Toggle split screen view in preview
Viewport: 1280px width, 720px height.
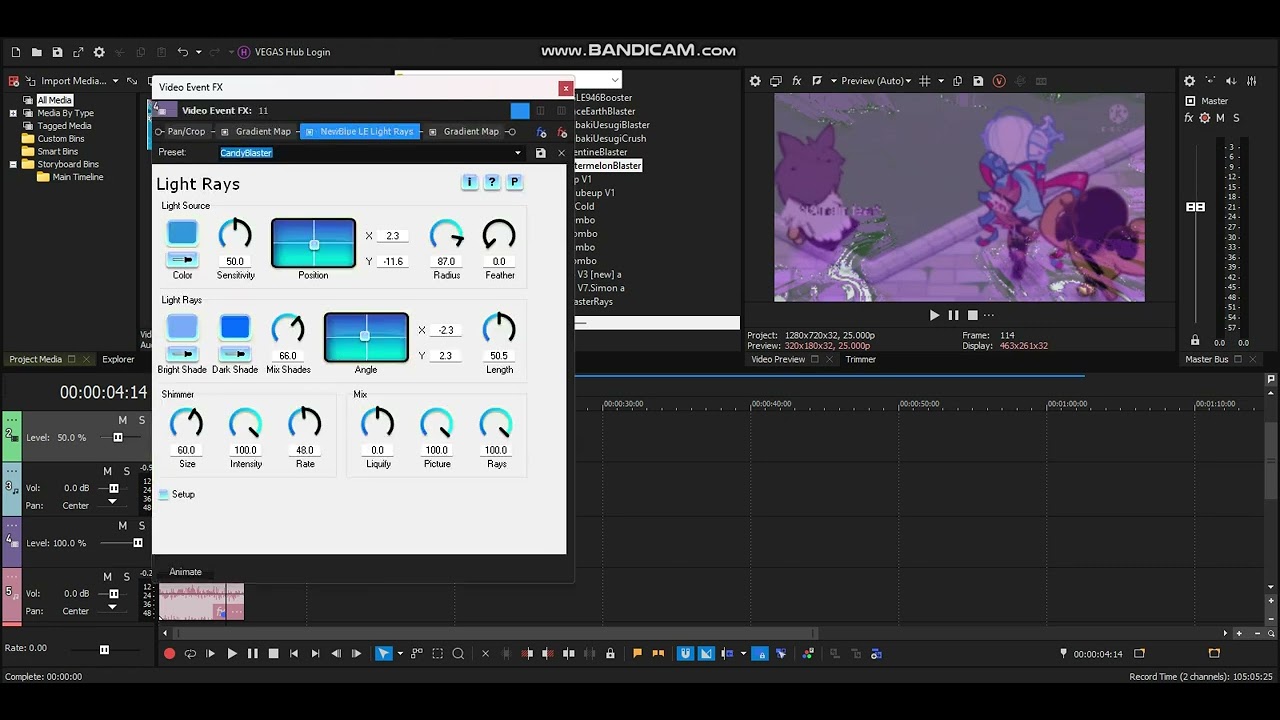(817, 81)
